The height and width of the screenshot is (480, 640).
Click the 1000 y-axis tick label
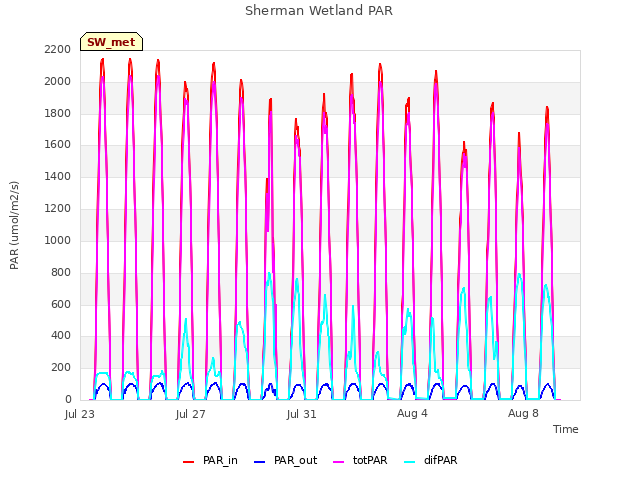pyautogui.click(x=58, y=240)
